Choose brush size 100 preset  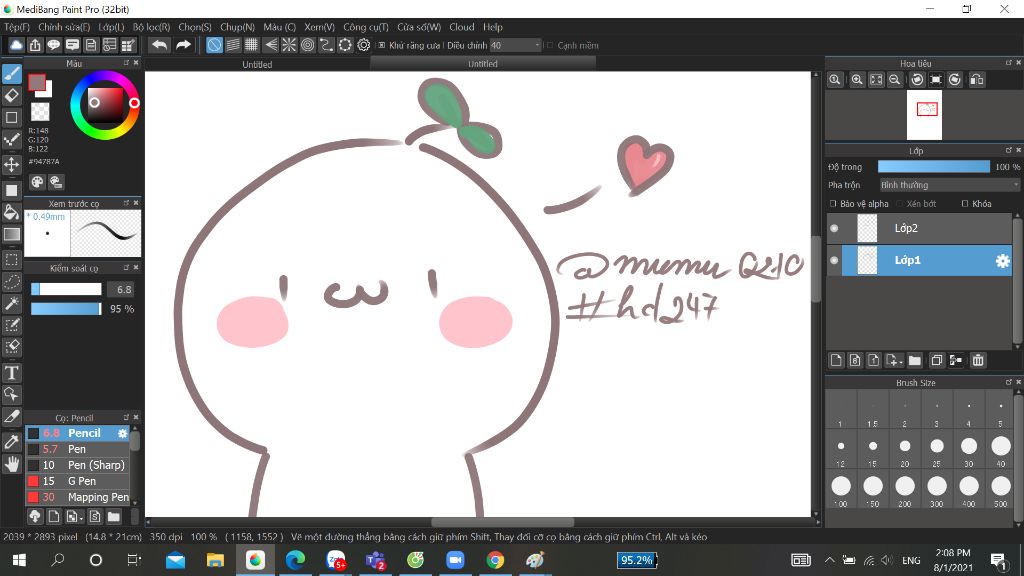coord(840,489)
